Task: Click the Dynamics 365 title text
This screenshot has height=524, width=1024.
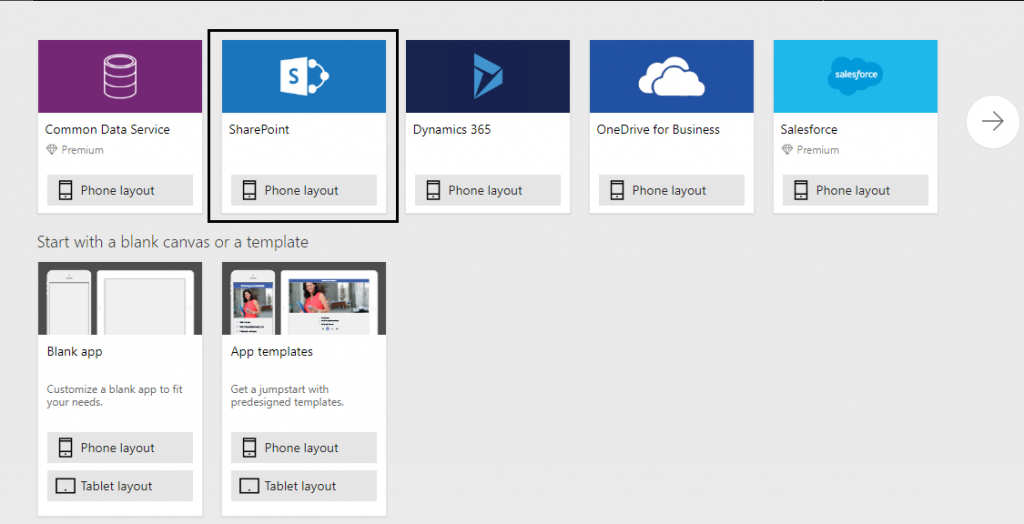Action: click(x=452, y=129)
